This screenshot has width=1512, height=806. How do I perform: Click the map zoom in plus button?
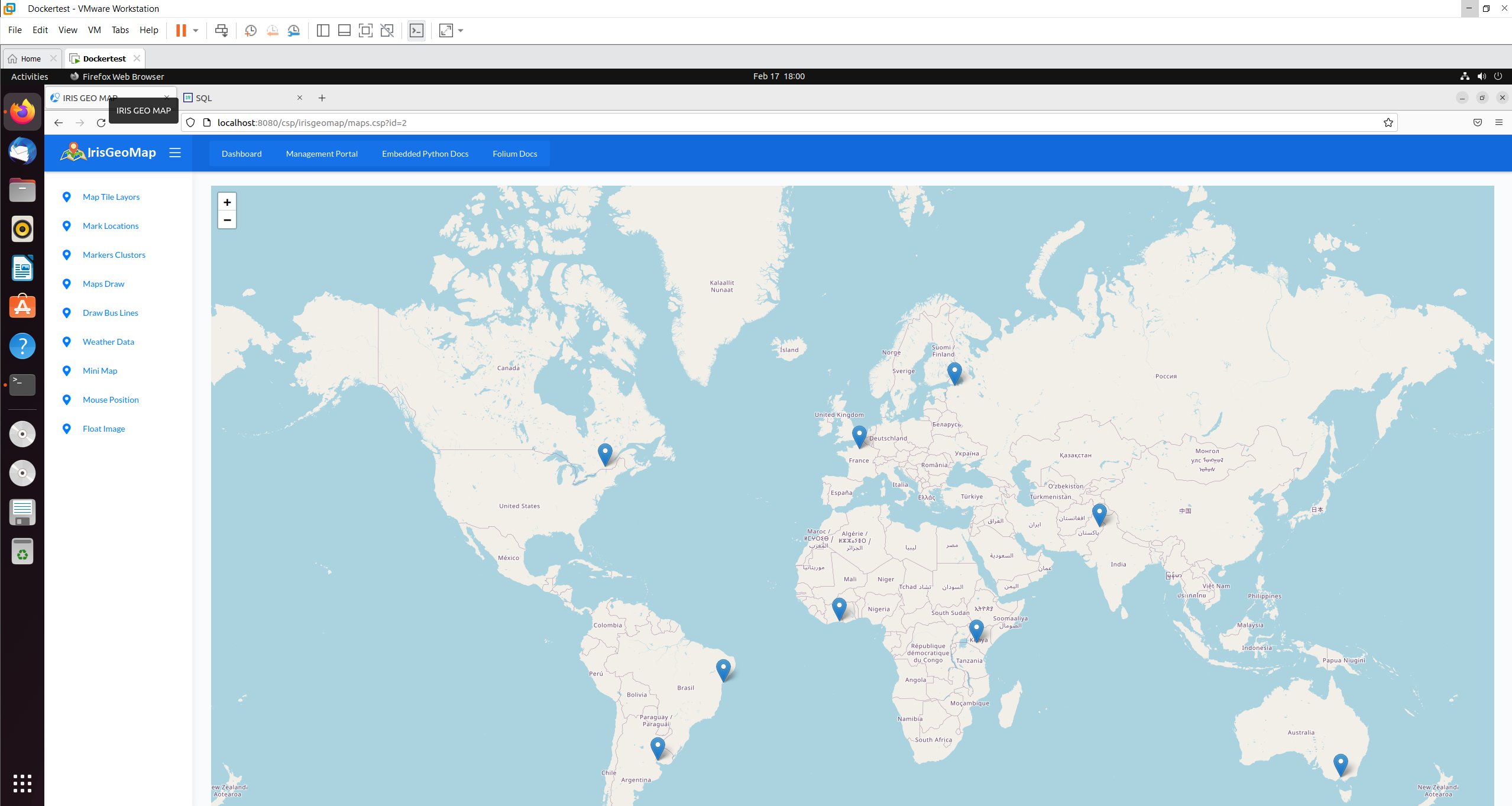(227, 202)
